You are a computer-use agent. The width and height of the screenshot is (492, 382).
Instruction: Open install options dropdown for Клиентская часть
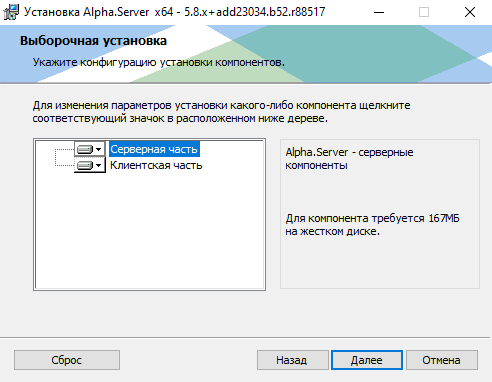[89, 165]
